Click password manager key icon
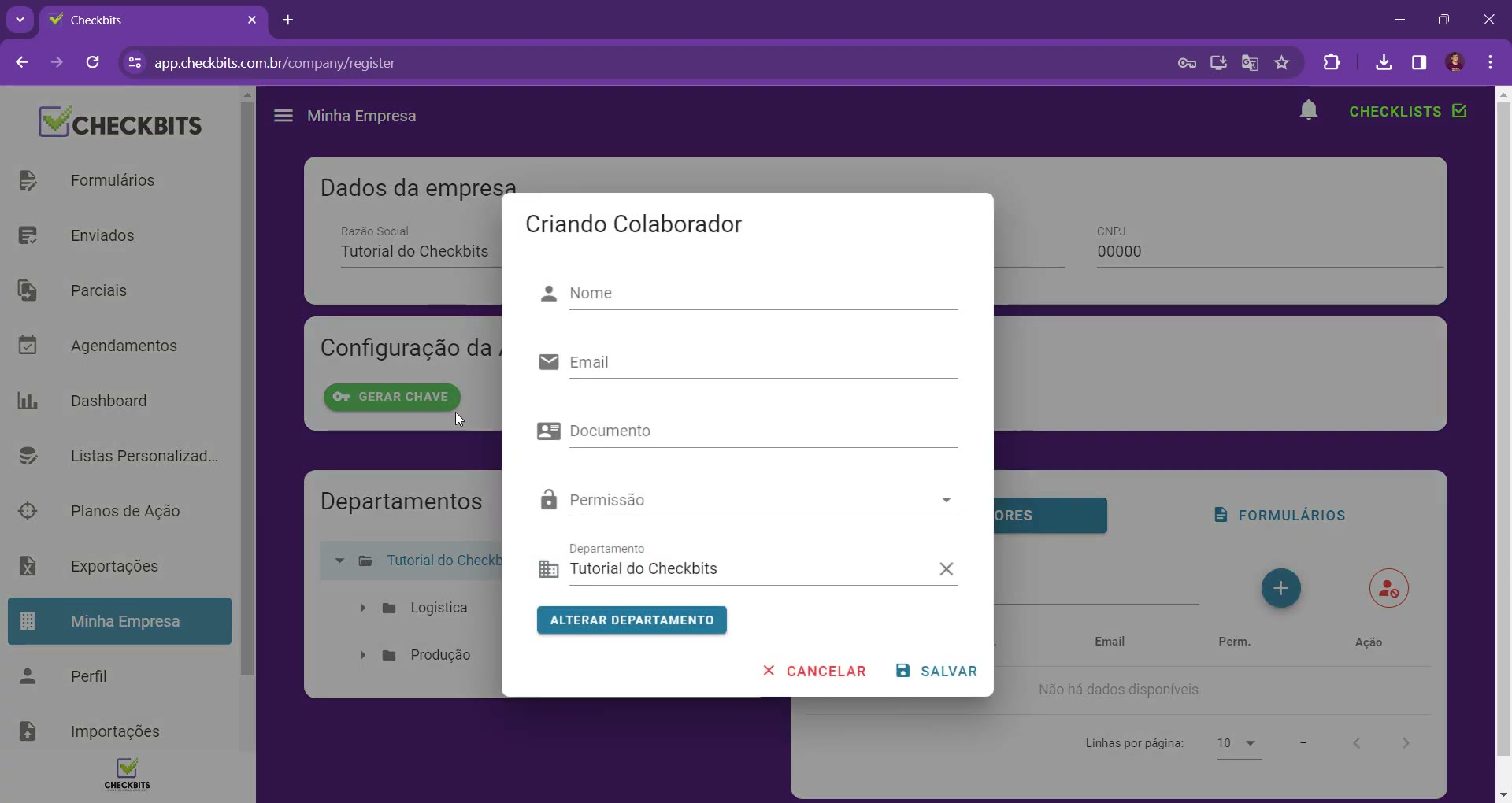The height and width of the screenshot is (803, 1512). tap(1187, 63)
